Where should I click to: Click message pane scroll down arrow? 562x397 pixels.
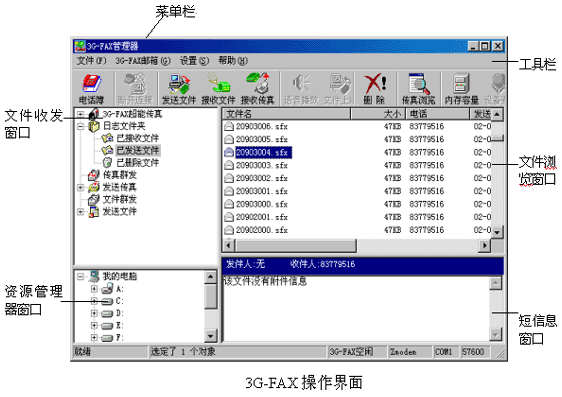tap(496, 335)
